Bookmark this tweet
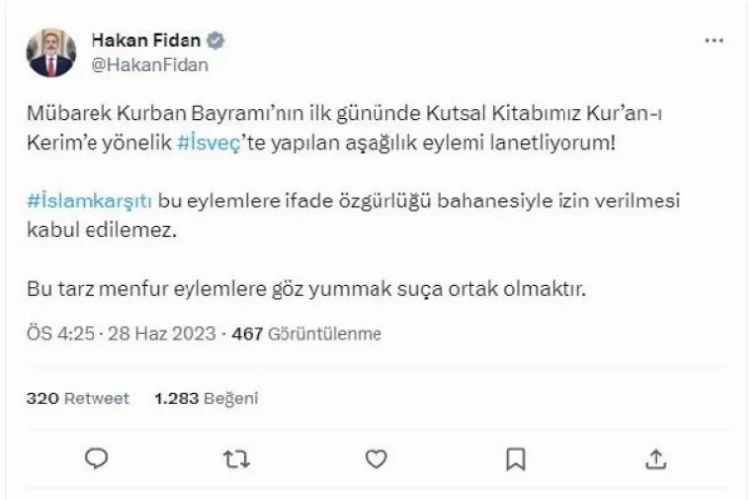Viewport: 750px width, 500px height. coord(516,458)
